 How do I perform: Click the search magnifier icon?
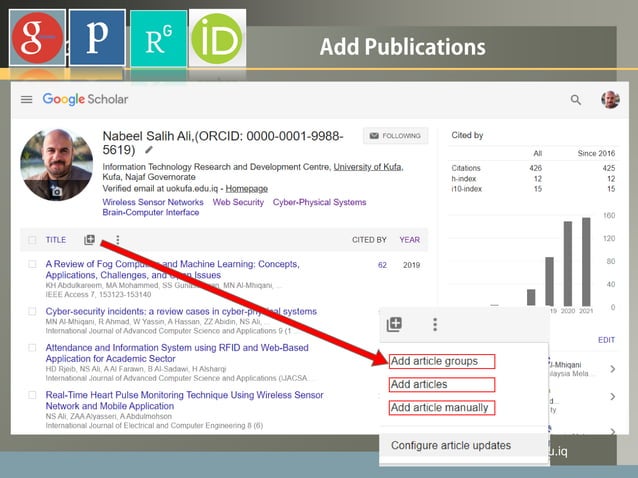pyautogui.click(x=575, y=100)
